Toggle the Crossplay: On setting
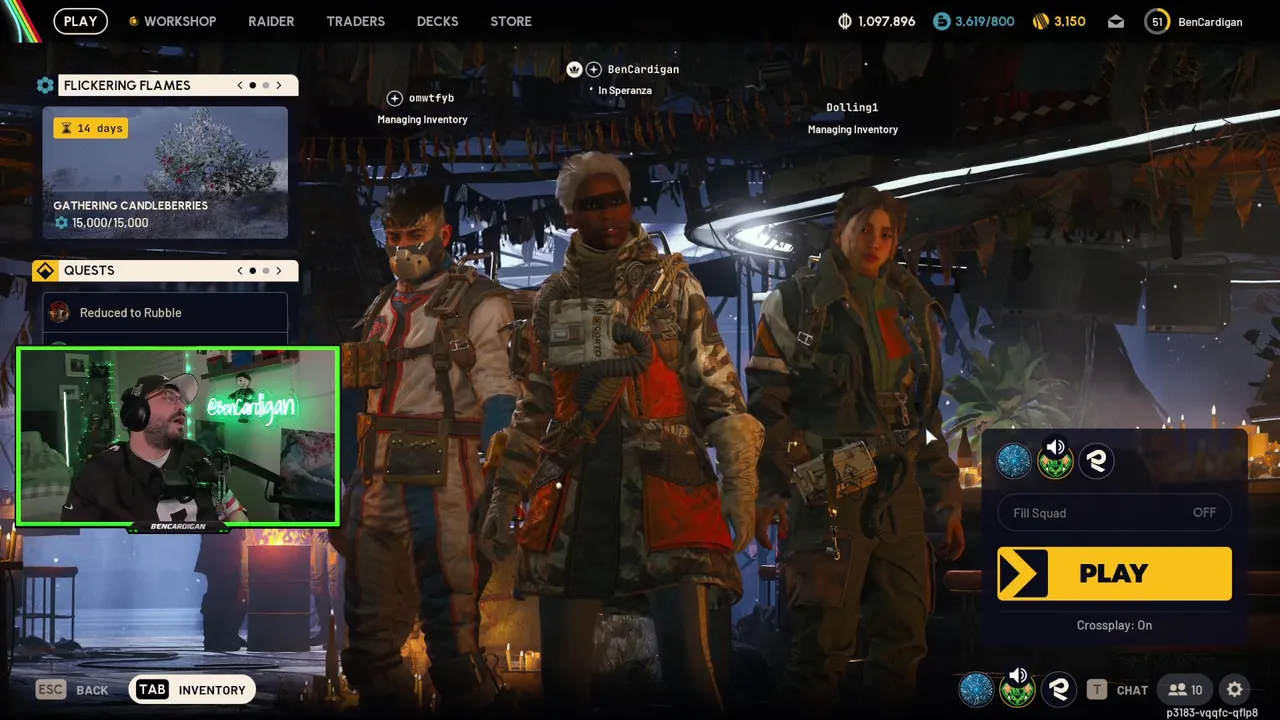 (x=1114, y=625)
